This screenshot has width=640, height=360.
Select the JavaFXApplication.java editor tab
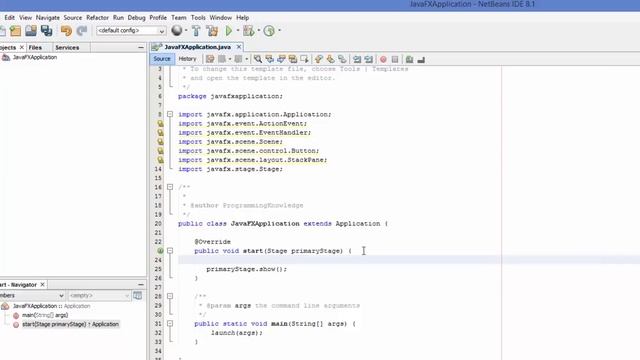click(198, 47)
